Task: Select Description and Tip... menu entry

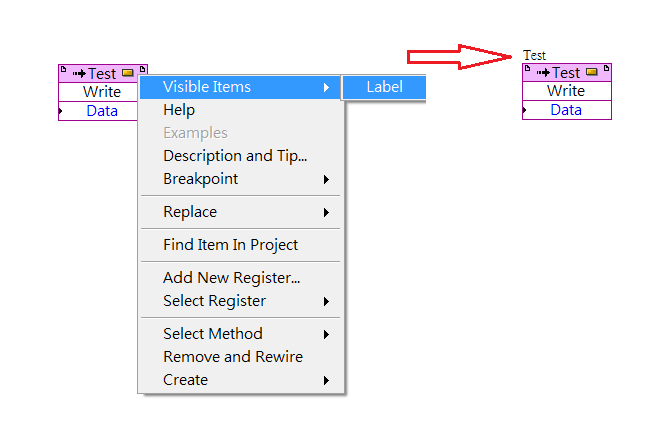Action: (x=240, y=156)
